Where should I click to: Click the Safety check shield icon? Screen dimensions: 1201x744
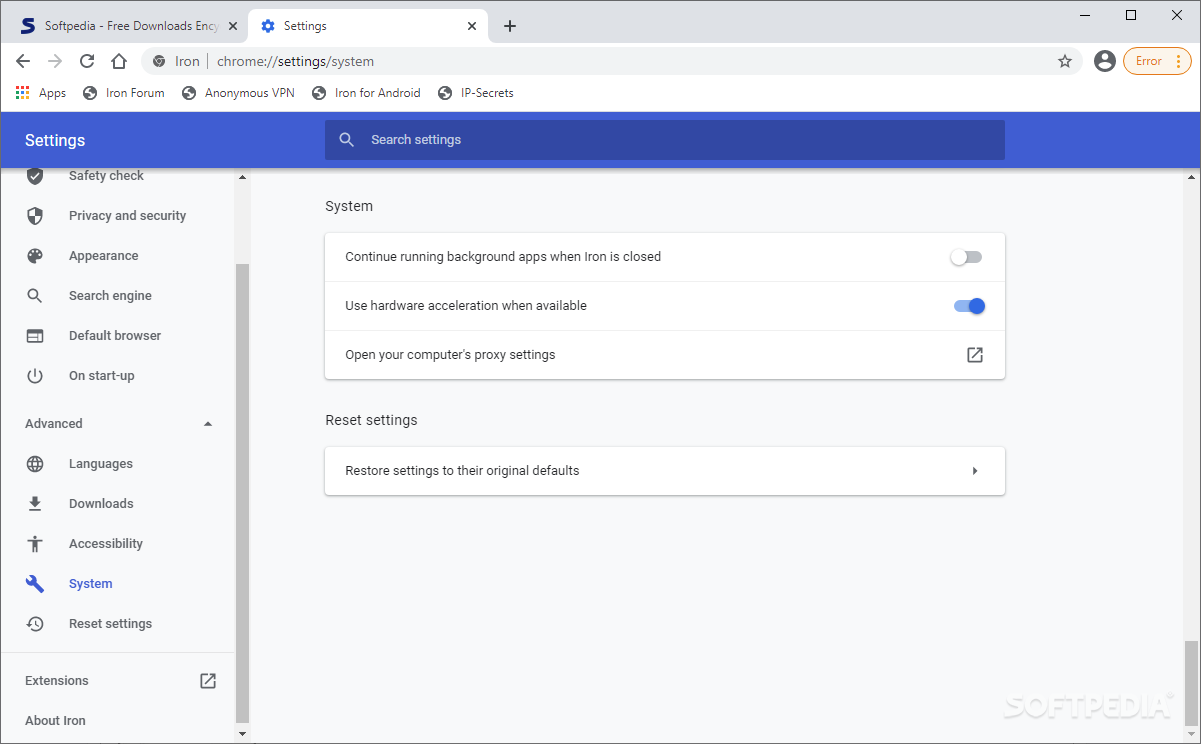[35, 176]
